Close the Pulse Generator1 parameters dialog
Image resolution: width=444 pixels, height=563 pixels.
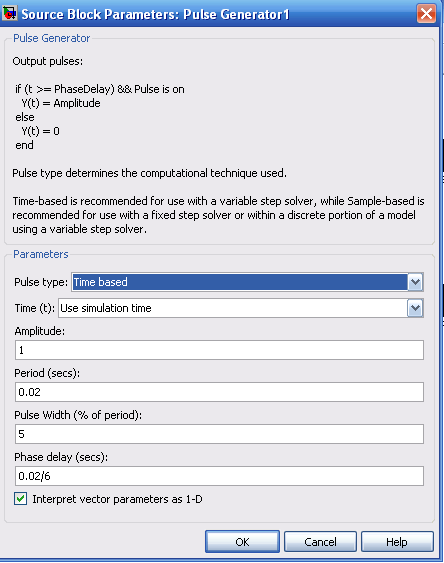tap(426, 14)
